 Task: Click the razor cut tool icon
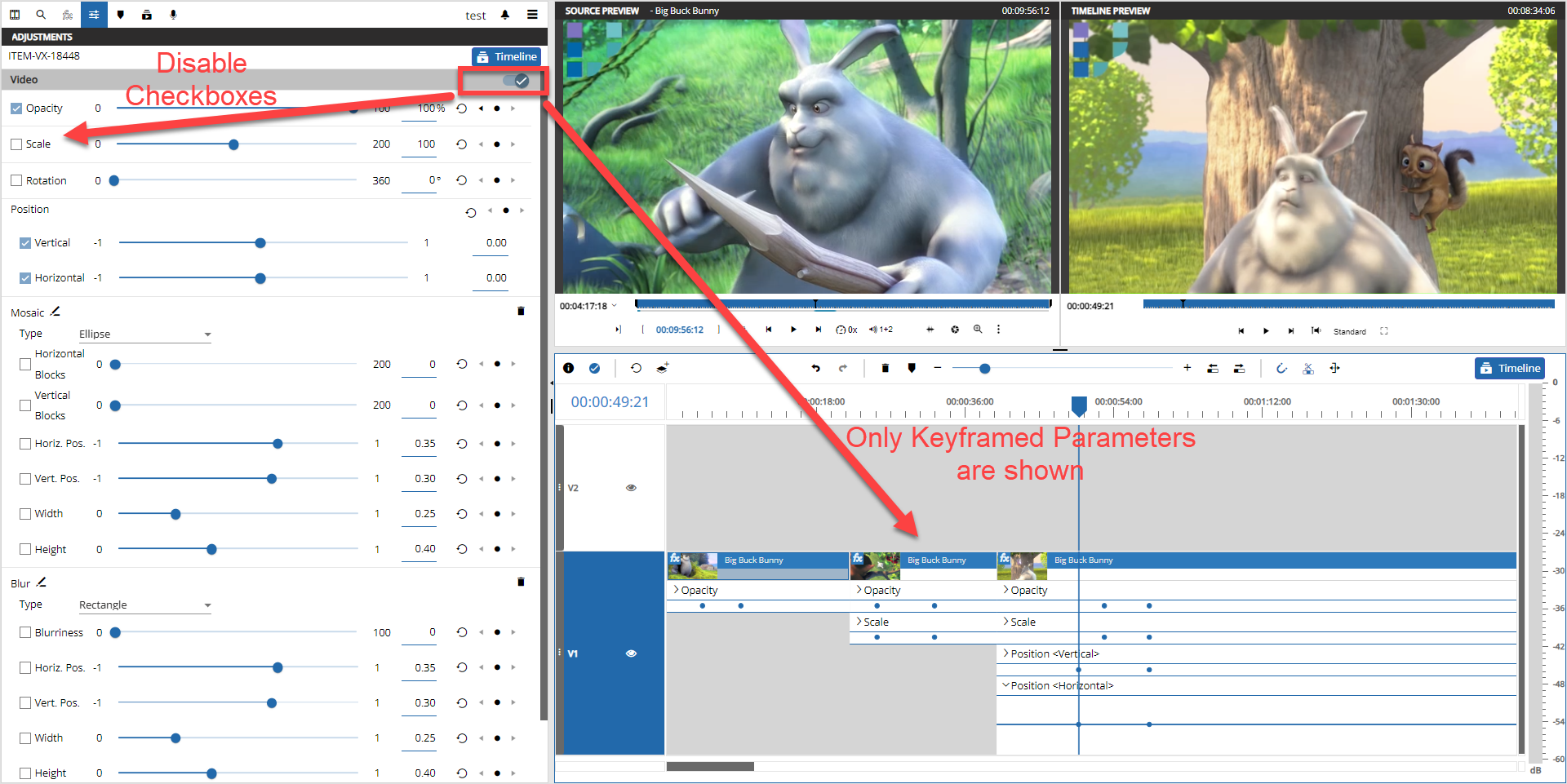[1308, 369]
